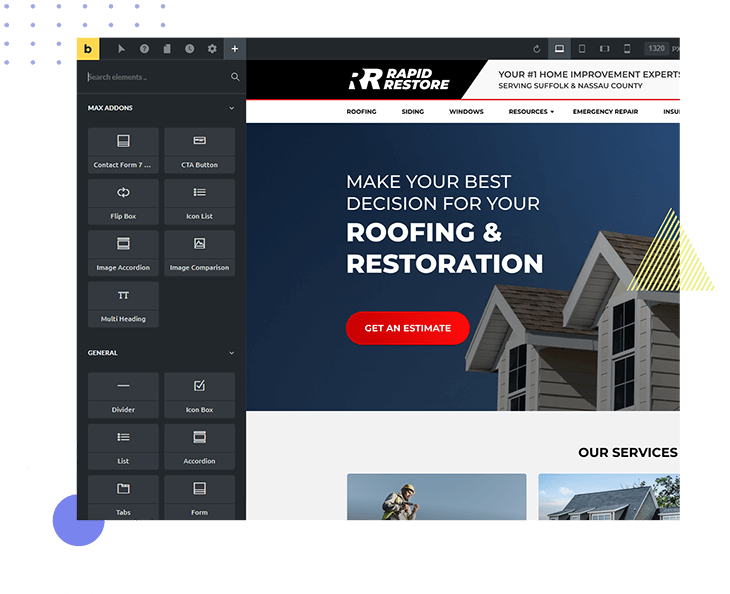
Task: Open the pages icon in top toolbar
Action: (167, 49)
